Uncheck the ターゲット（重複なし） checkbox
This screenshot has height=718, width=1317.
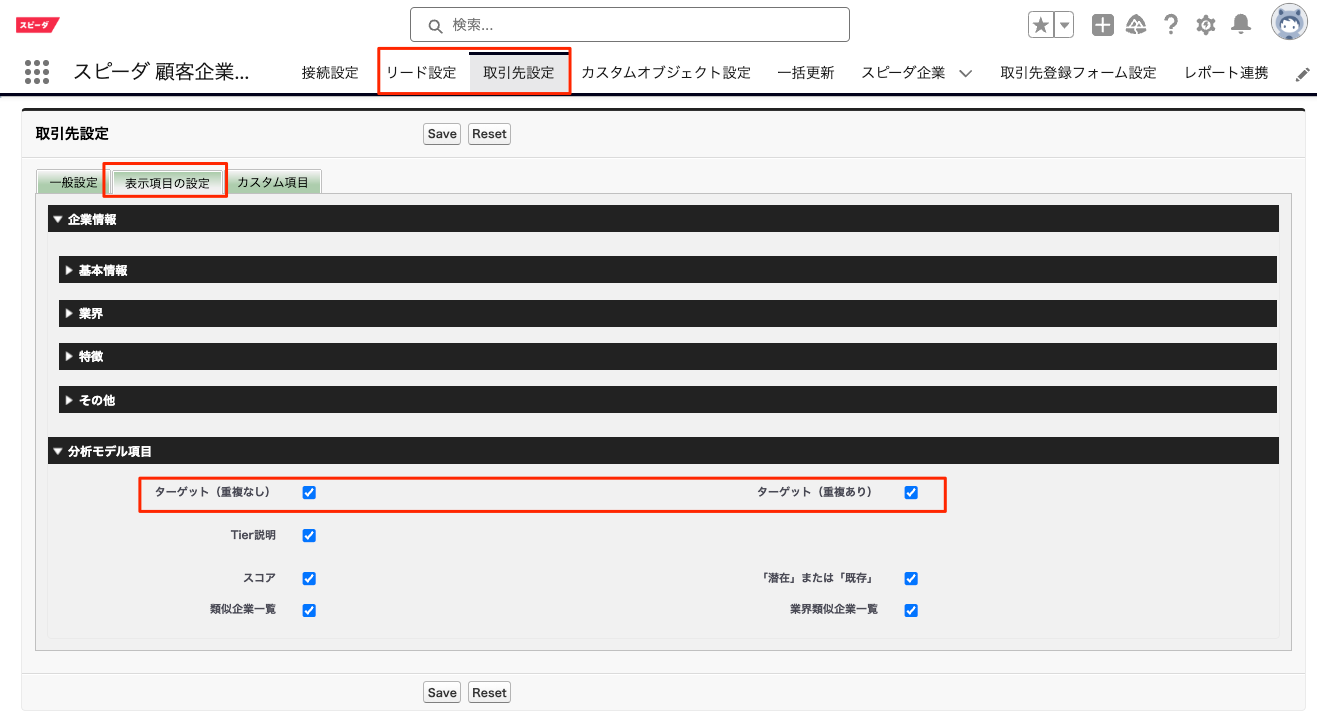(x=309, y=493)
